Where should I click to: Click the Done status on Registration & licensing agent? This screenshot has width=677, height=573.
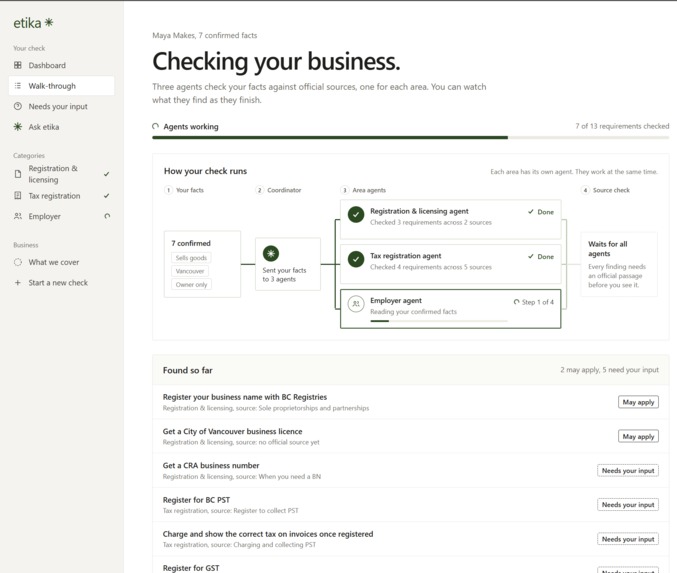tap(541, 212)
